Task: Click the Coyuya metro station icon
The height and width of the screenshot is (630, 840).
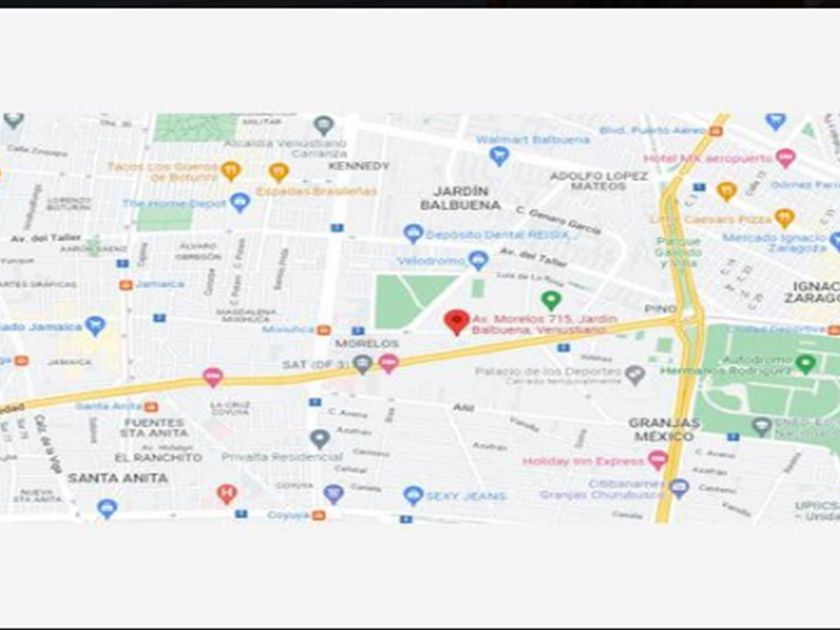Action: (319, 515)
